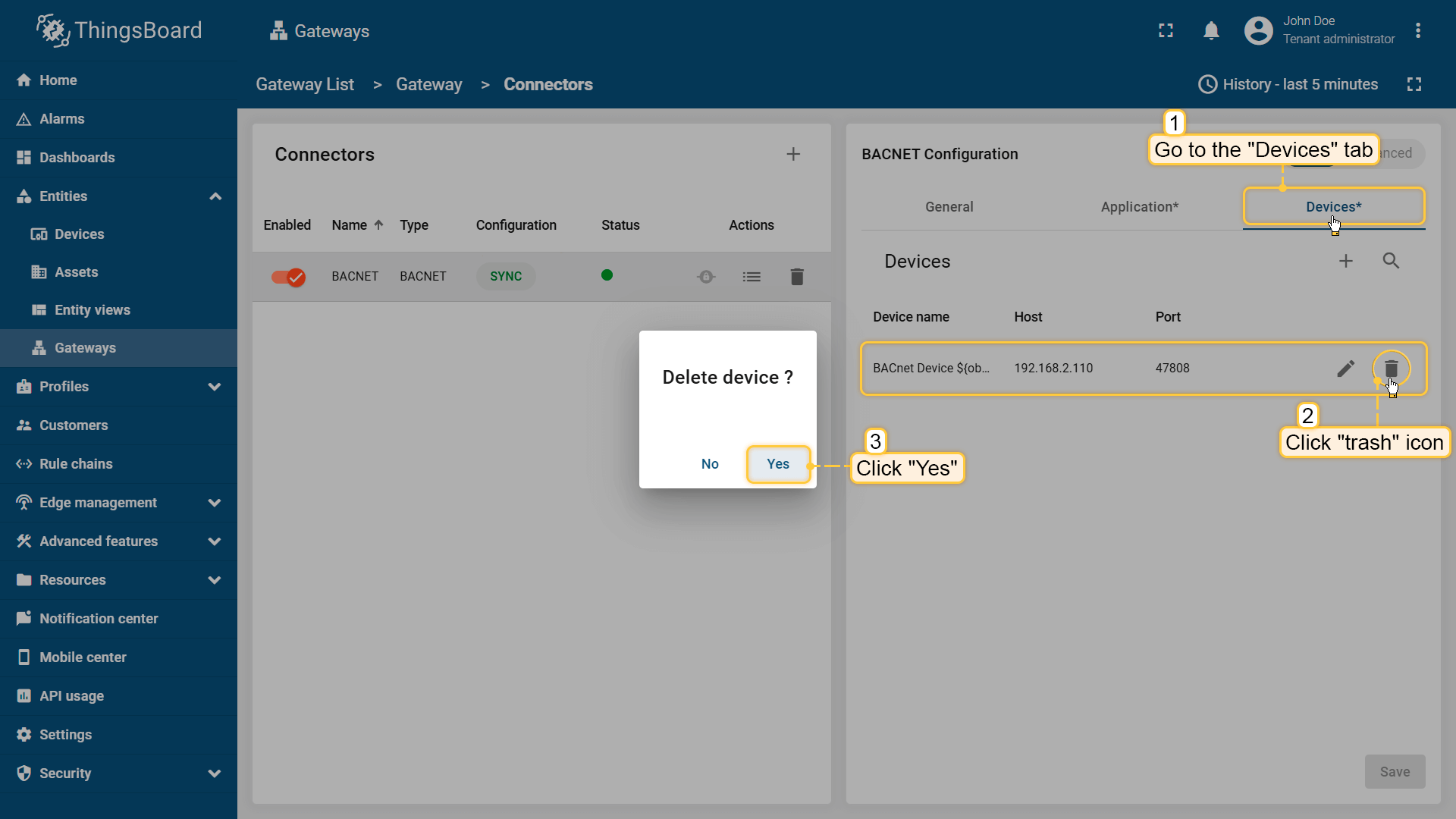Collapse the Entities menu section

point(215,196)
